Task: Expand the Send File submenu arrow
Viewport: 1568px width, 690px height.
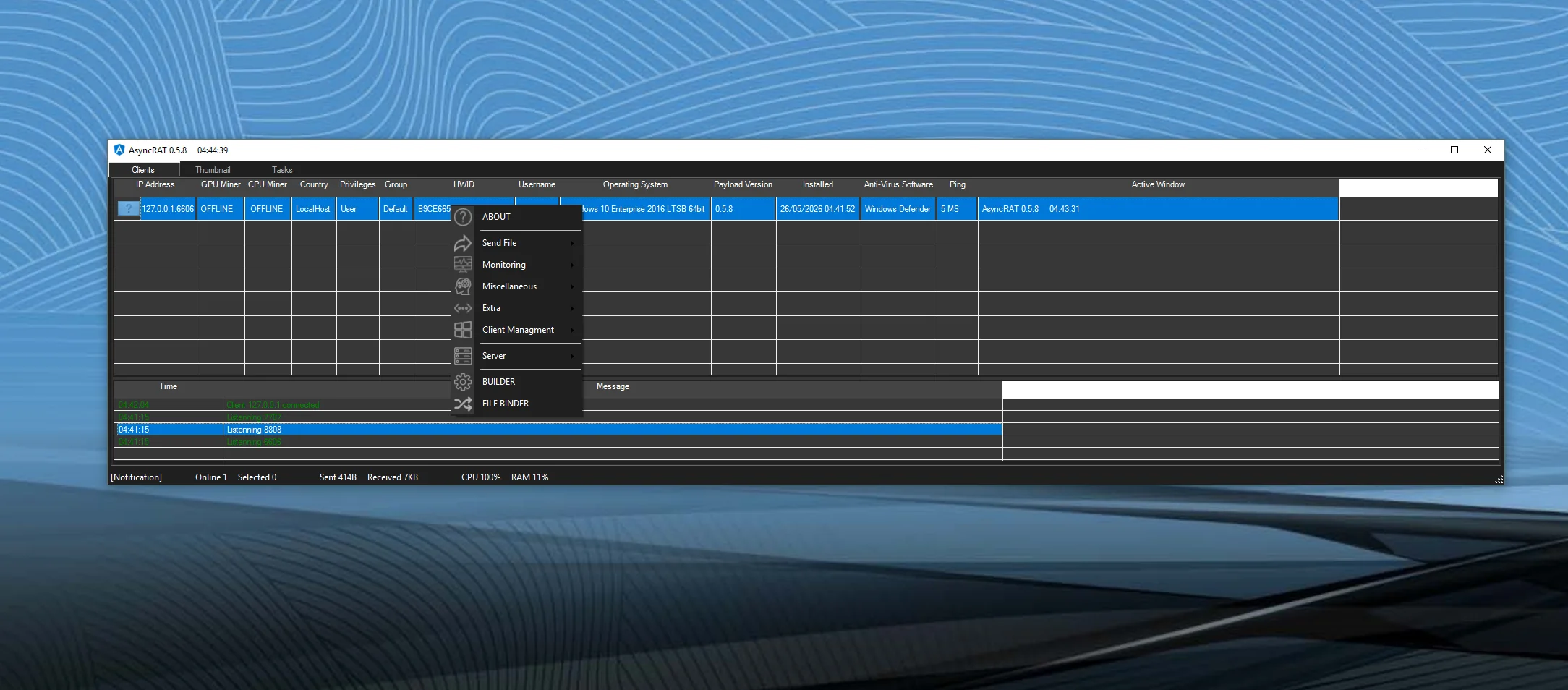Action: [x=572, y=243]
